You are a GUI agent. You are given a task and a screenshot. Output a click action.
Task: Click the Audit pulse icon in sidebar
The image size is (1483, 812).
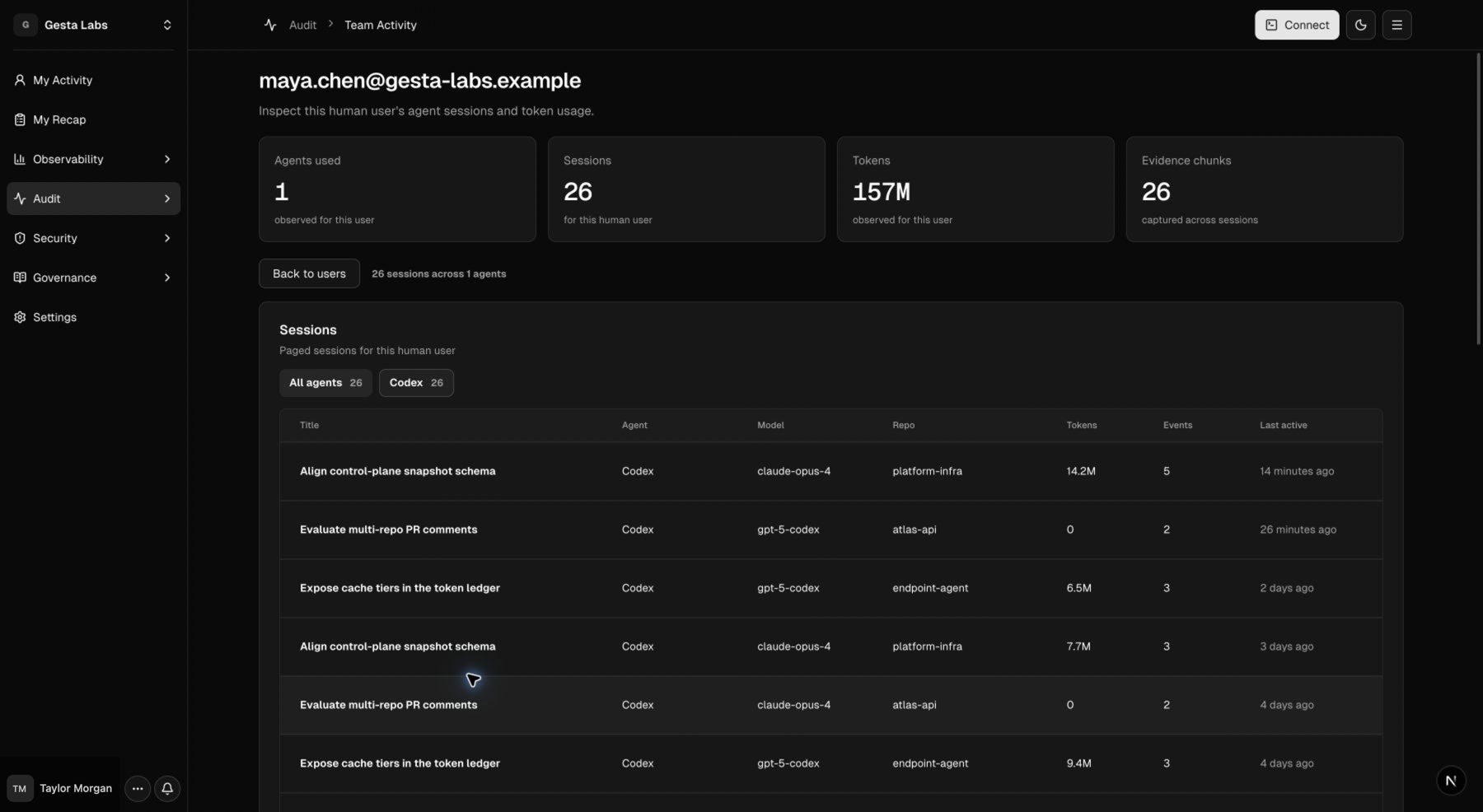pos(20,198)
